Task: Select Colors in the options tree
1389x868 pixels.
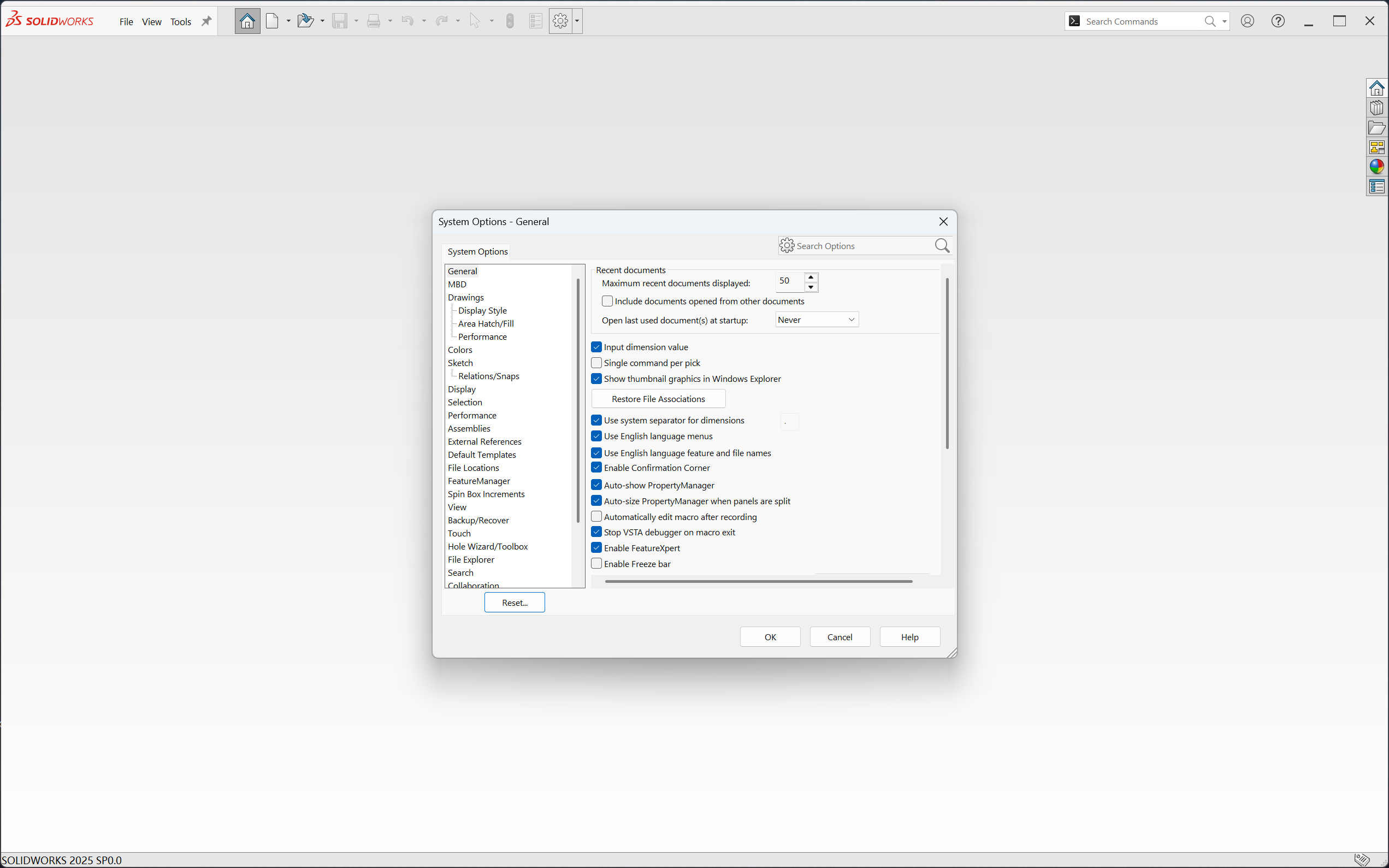Action: click(460, 350)
